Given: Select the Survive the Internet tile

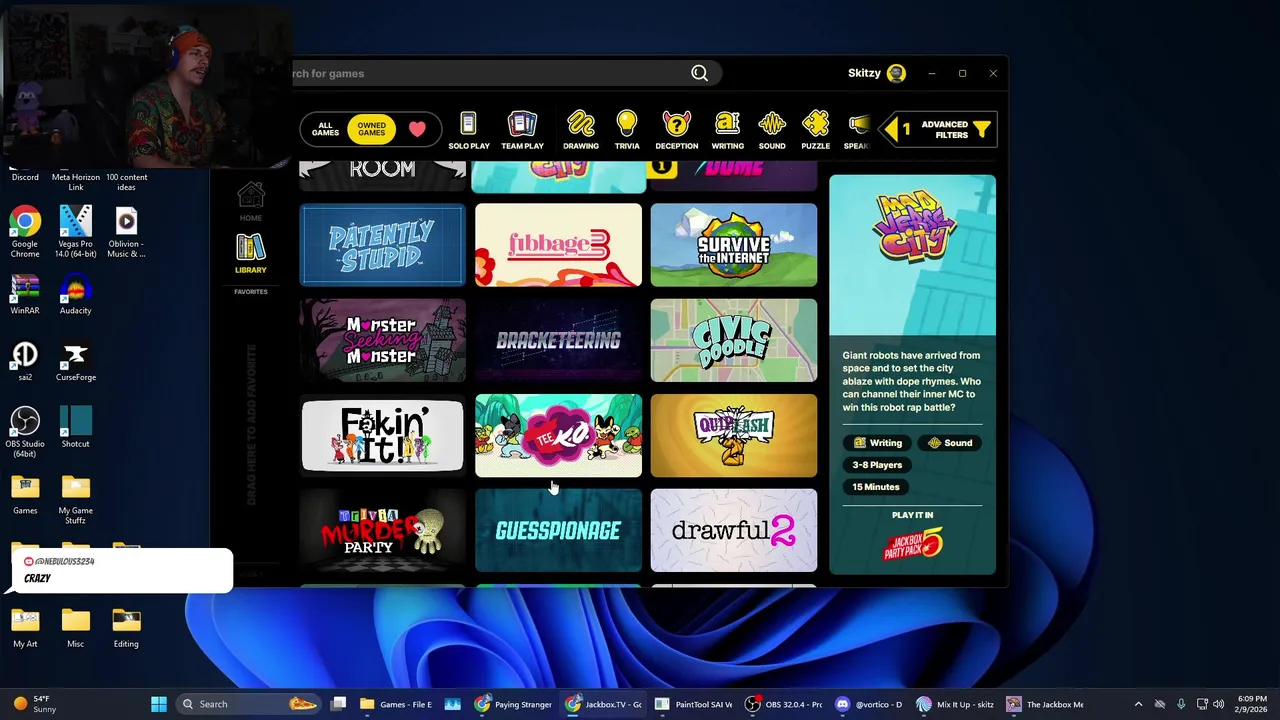Looking at the screenshot, I should [733, 245].
